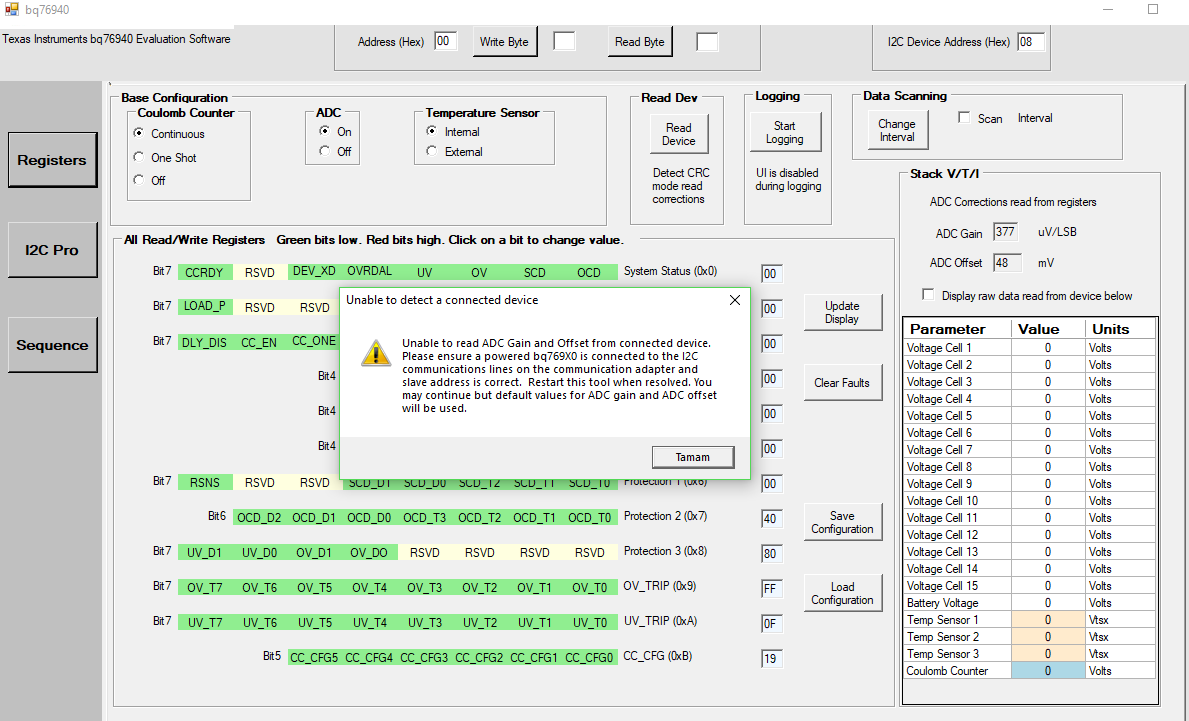This screenshot has height=721, width=1189.
Task: Click the System Status register value box
Action: (x=771, y=274)
